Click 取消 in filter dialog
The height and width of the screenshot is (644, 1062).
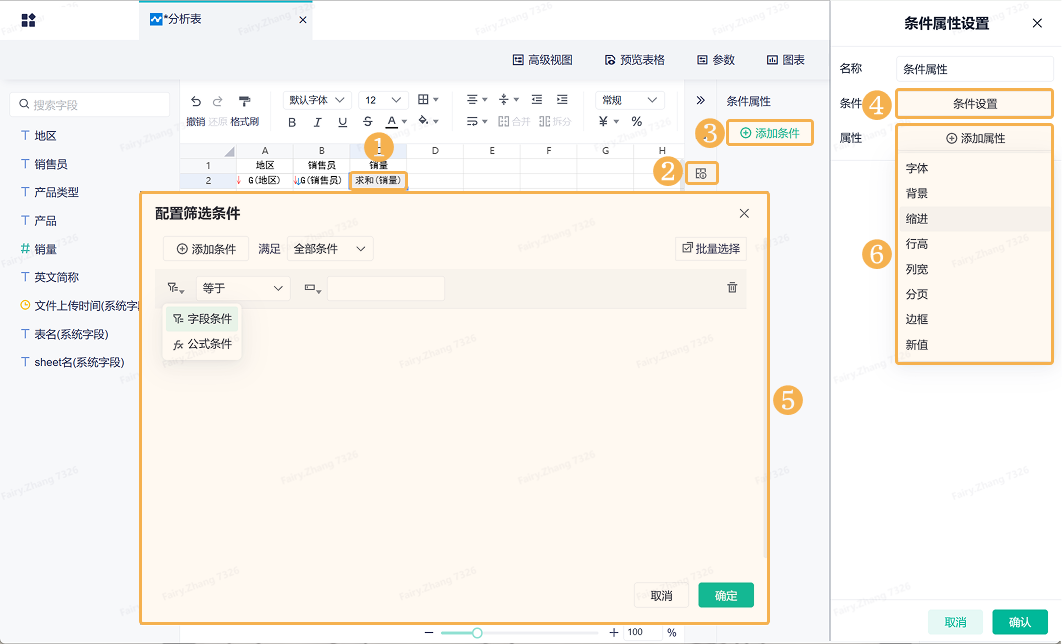pyautogui.click(x=661, y=595)
